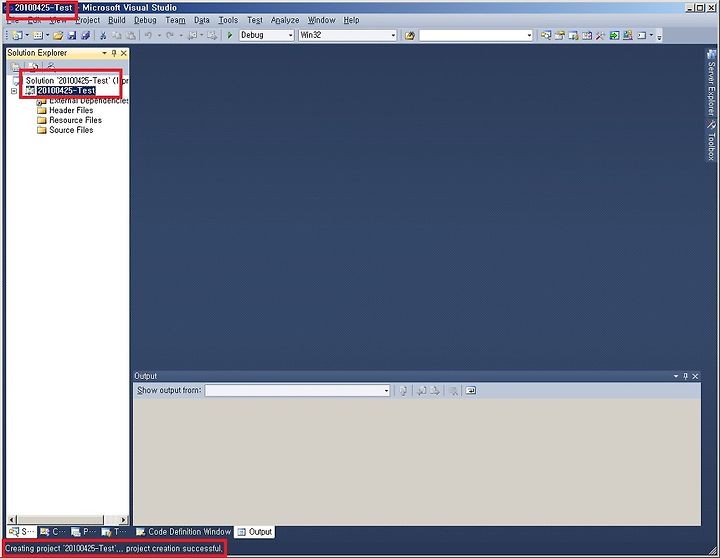720x558 pixels.
Task: Click the Find Message in Code Output icon
Action: pos(403,391)
